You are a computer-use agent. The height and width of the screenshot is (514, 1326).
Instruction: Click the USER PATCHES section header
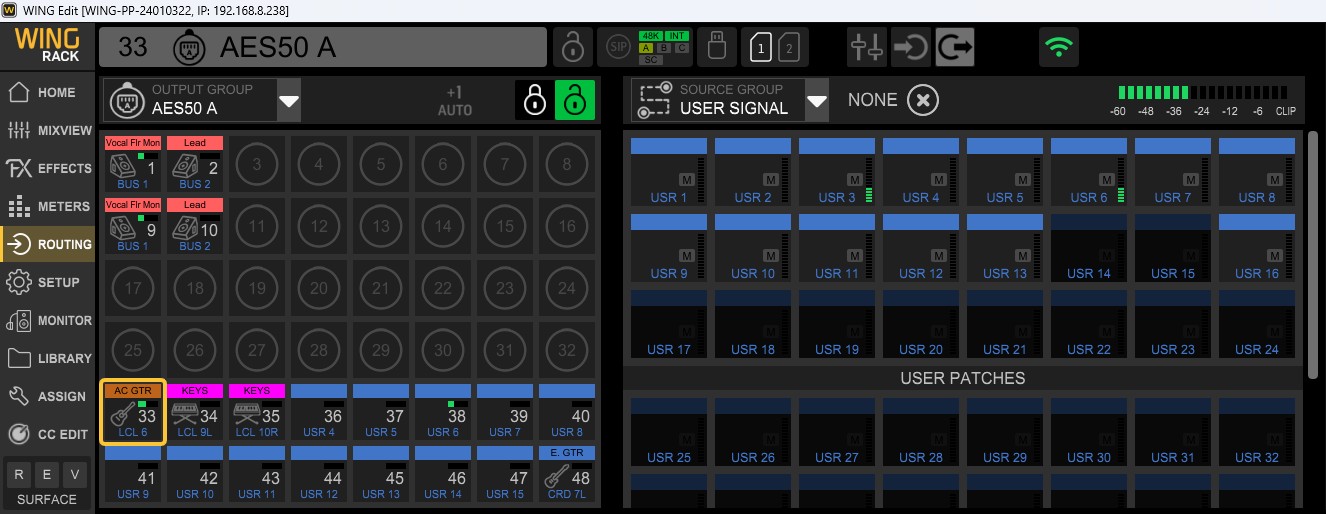click(962, 378)
